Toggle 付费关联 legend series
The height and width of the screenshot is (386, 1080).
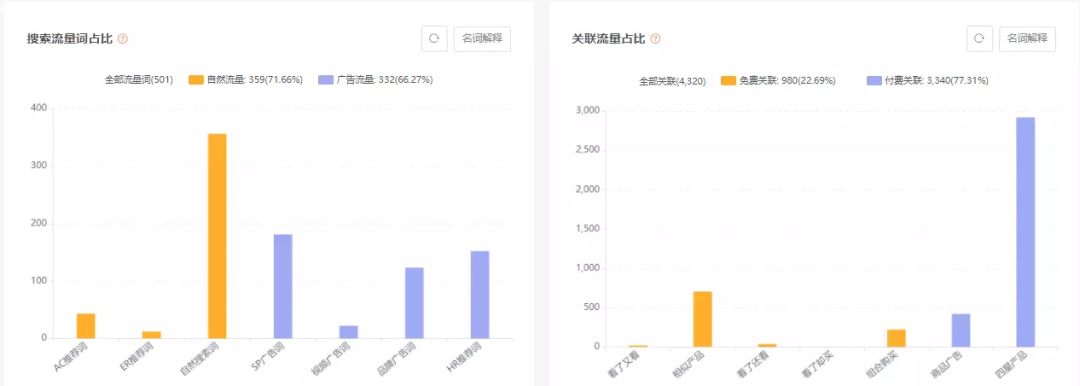point(927,81)
